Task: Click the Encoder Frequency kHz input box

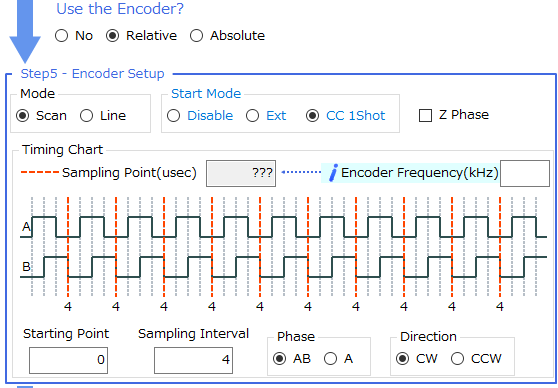Action: tap(525, 173)
